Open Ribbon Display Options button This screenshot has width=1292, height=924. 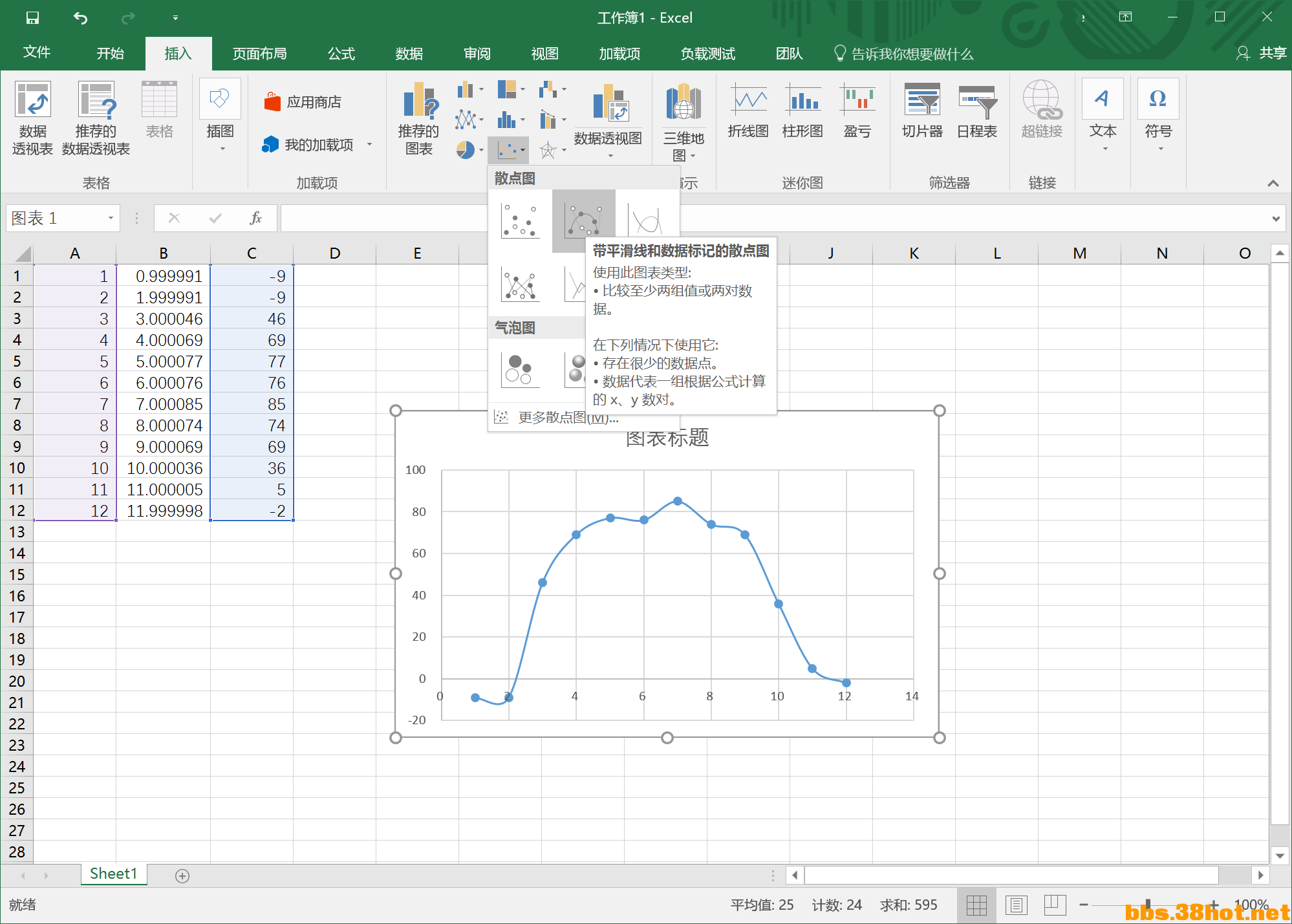pos(1126,17)
